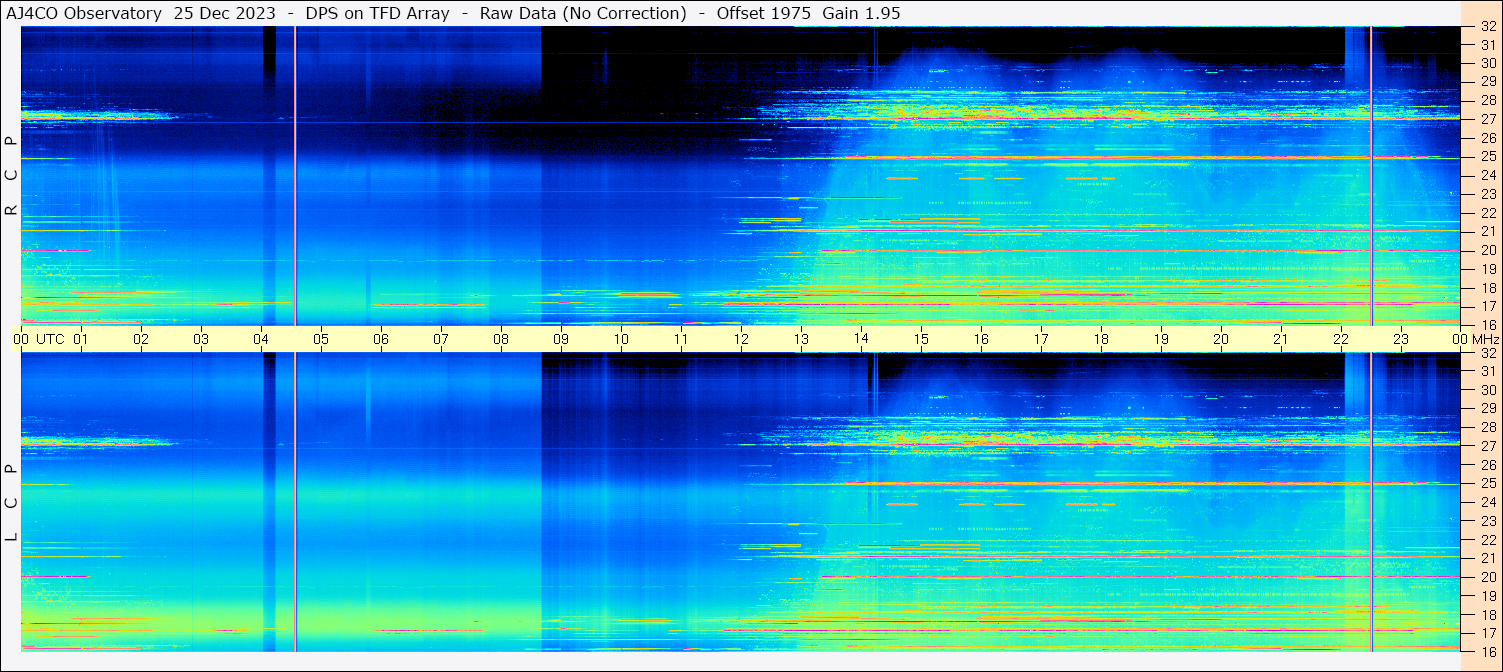
Task: Click the 25 MHz label of LCP panel
Action: pos(1488,484)
